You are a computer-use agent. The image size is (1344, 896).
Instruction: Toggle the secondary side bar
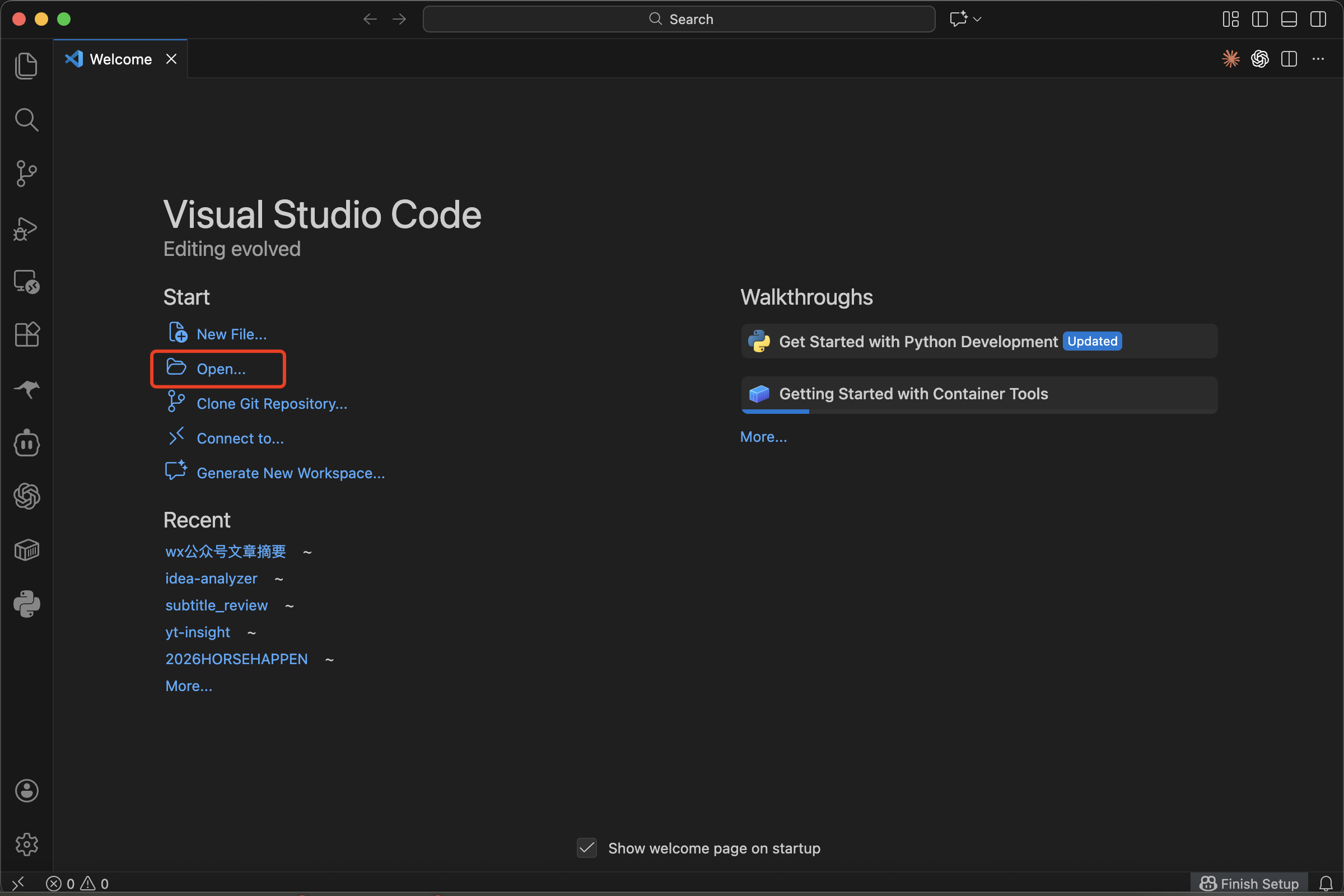pyautogui.click(x=1318, y=19)
